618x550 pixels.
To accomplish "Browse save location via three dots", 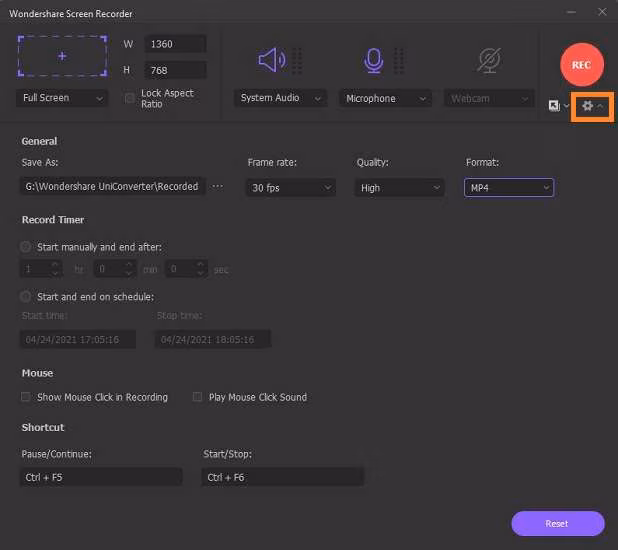I will (218, 186).
